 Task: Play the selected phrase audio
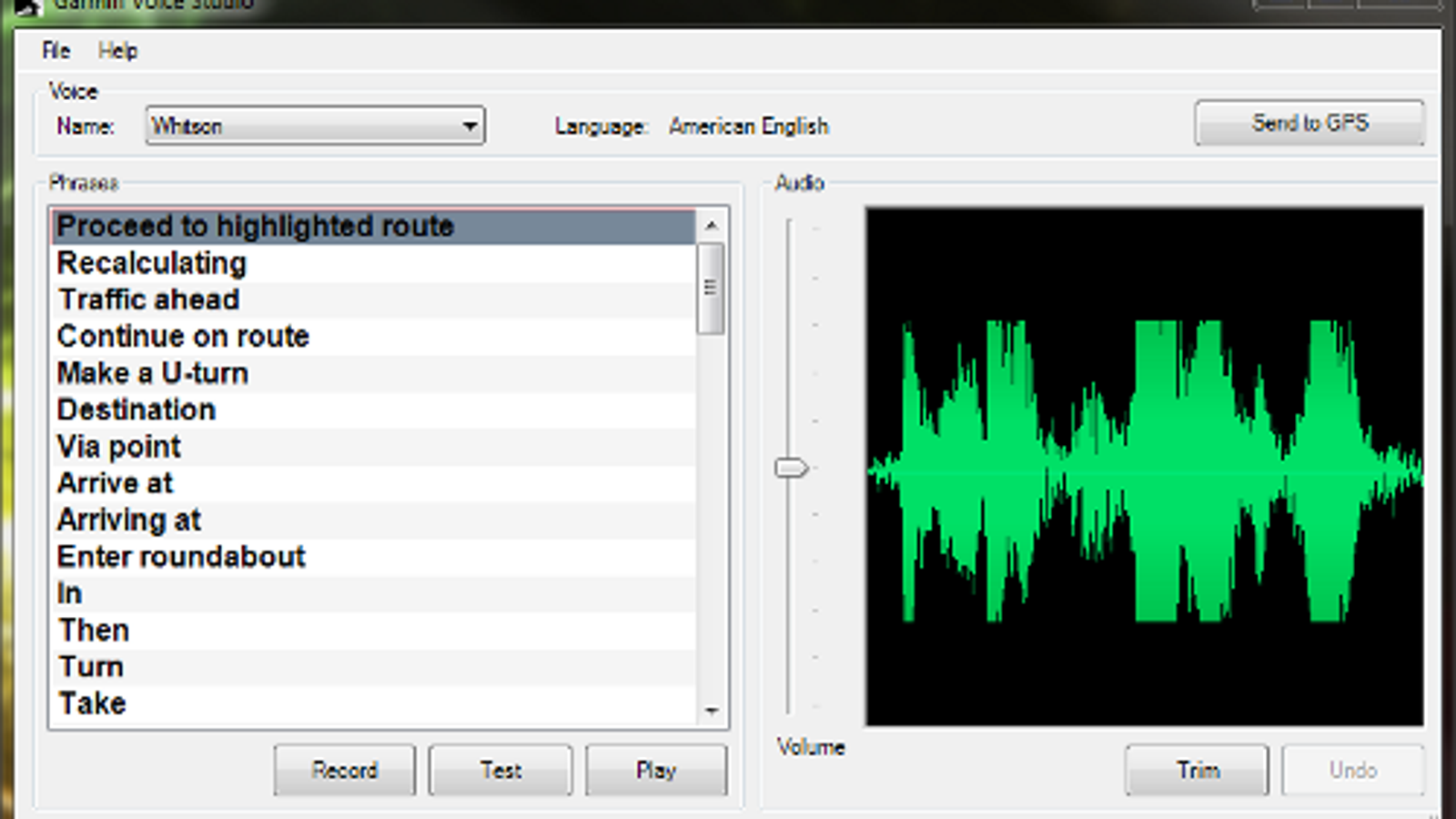(656, 770)
